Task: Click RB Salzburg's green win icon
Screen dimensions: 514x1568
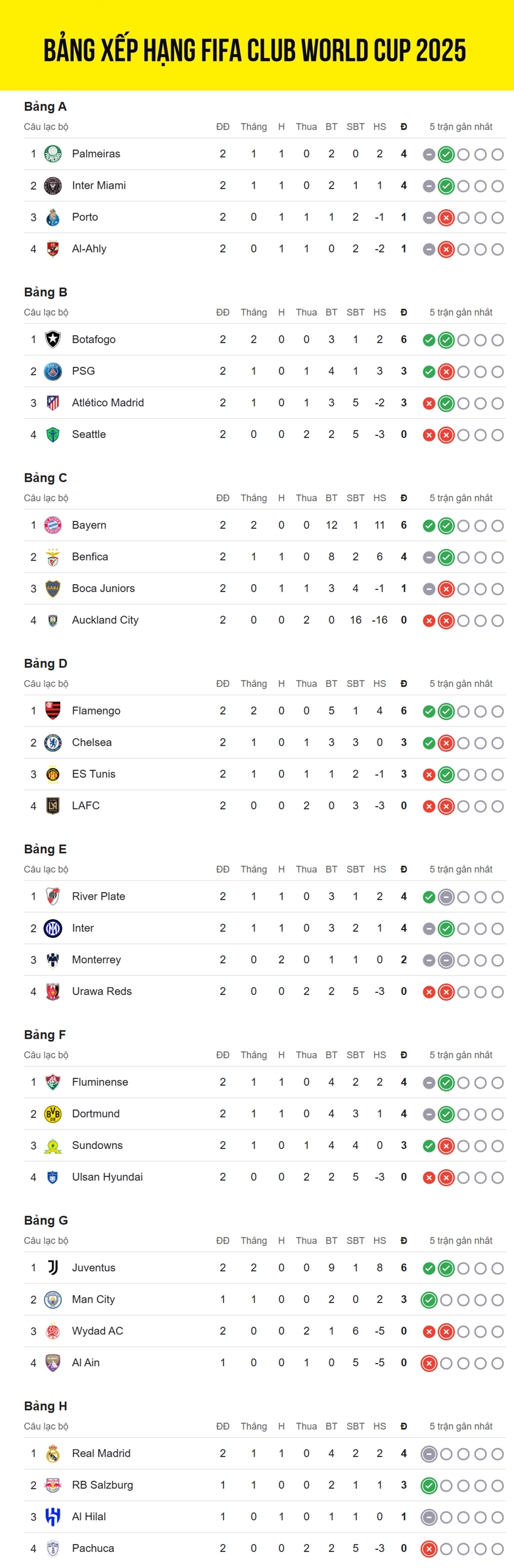Action: (x=429, y=1486)
